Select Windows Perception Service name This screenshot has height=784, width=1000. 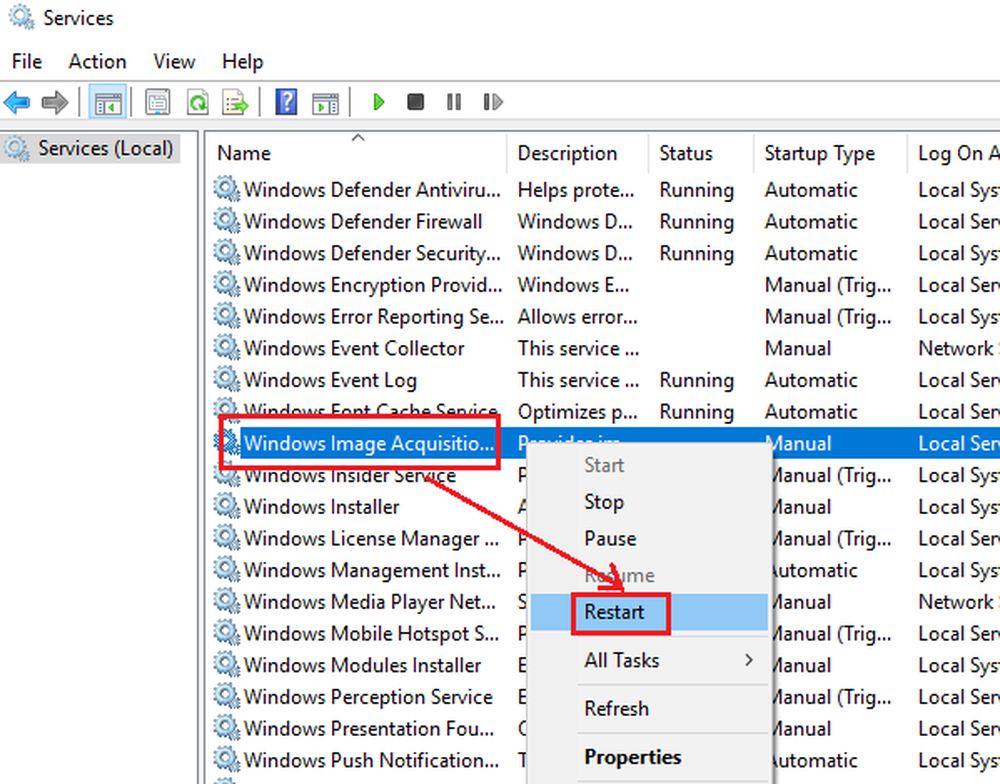pos(368,697)
